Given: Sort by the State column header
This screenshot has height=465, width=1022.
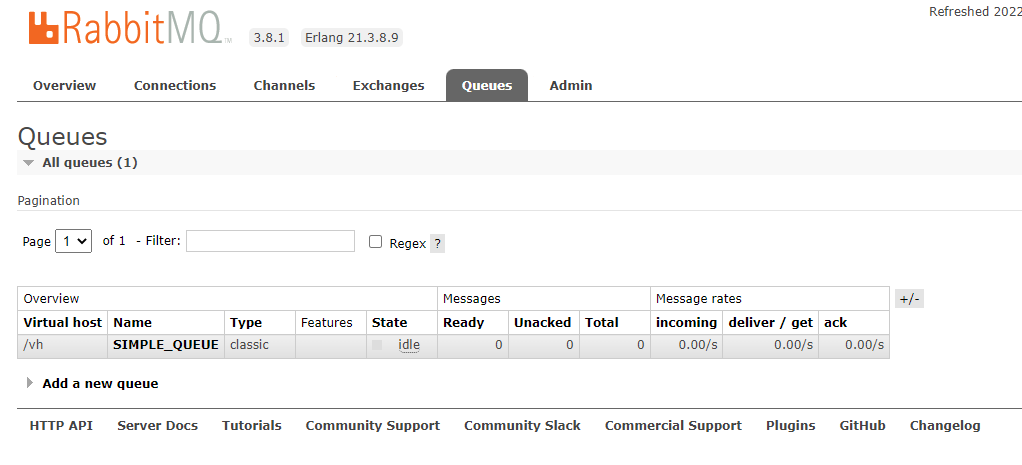Looking at the screenshot, I should click(390, 323).
